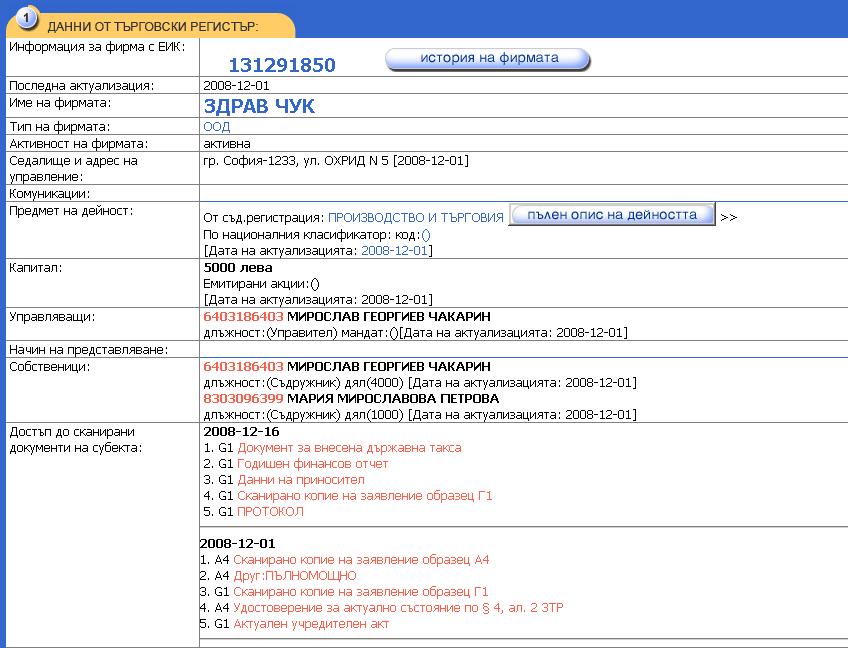Open the Актуален учредителен акт document
The image size is (848, 648).
(311, 624)
